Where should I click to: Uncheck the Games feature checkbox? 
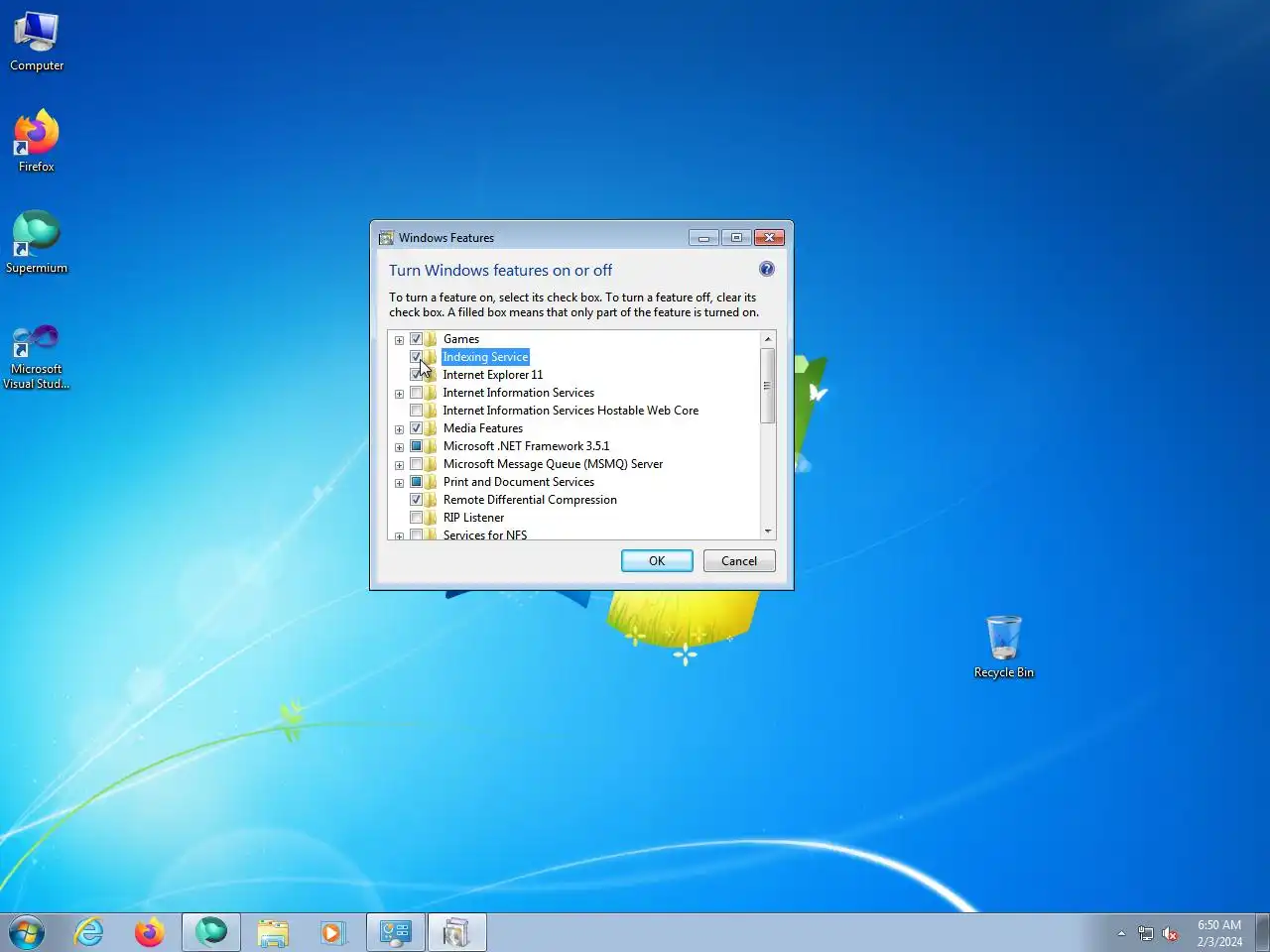(416, 339)
